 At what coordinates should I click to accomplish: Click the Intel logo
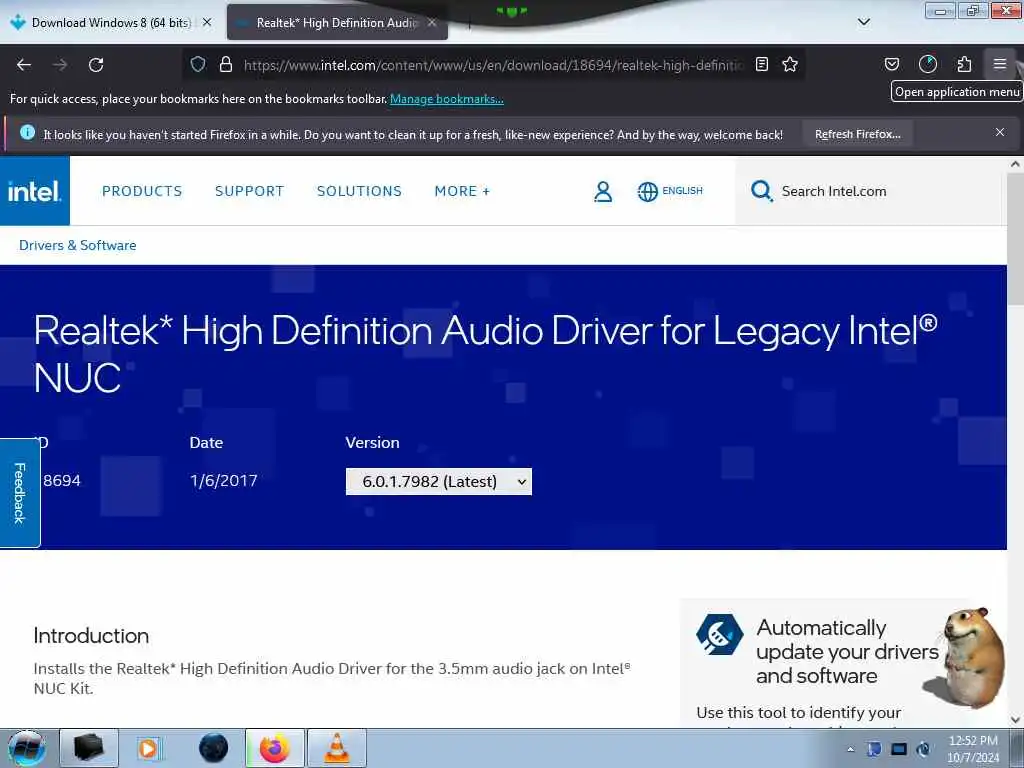point(35,191)
